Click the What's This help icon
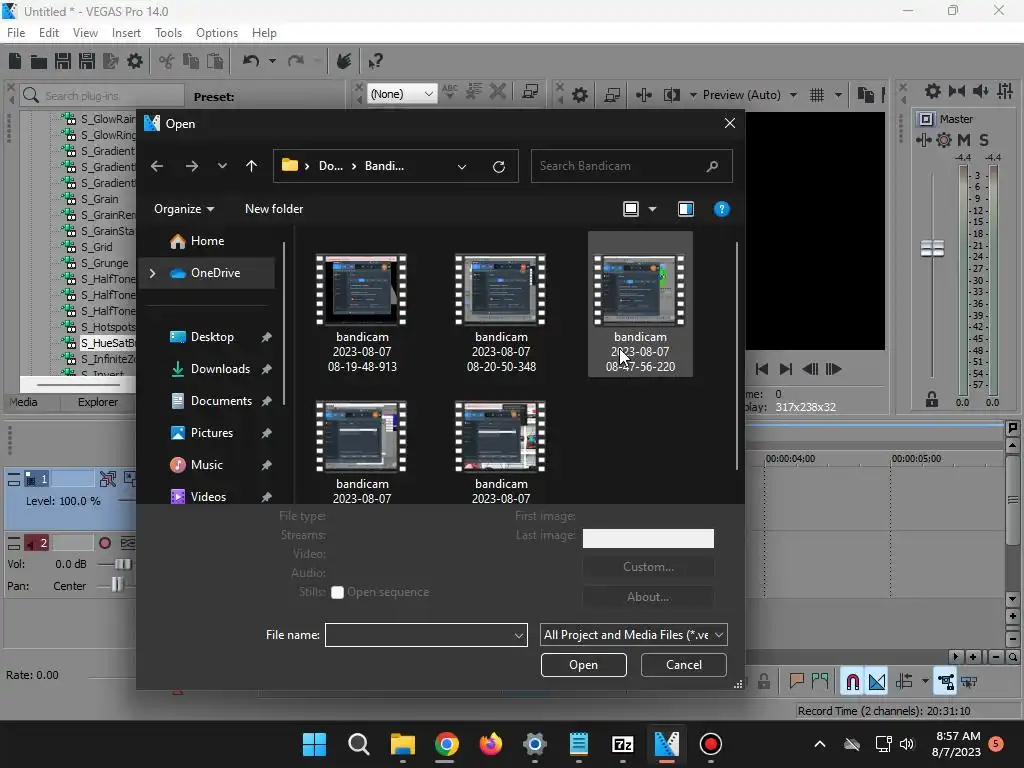The image size is (1024, 768). (x=375, y=61)
